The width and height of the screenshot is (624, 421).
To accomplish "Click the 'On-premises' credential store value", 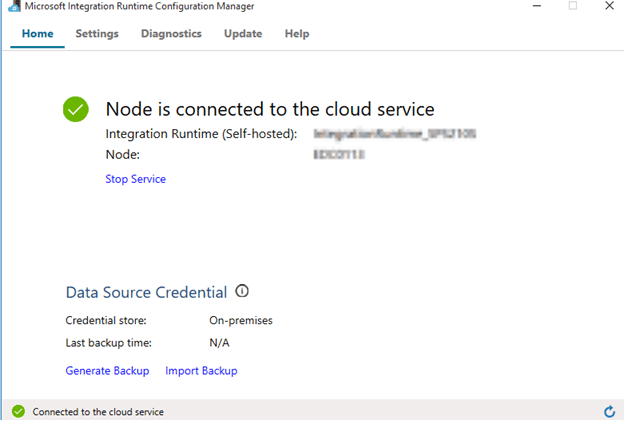I will (x=241, y=321).
